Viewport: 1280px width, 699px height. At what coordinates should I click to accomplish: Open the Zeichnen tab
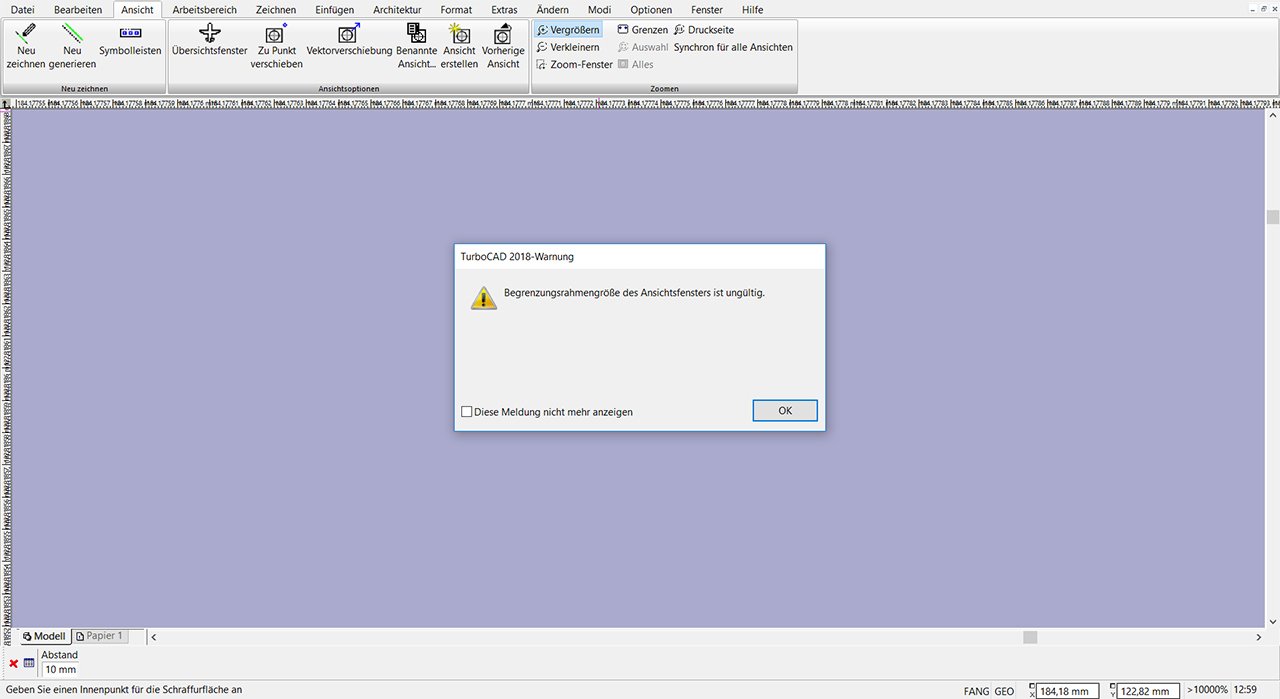[x=276, y=10]
